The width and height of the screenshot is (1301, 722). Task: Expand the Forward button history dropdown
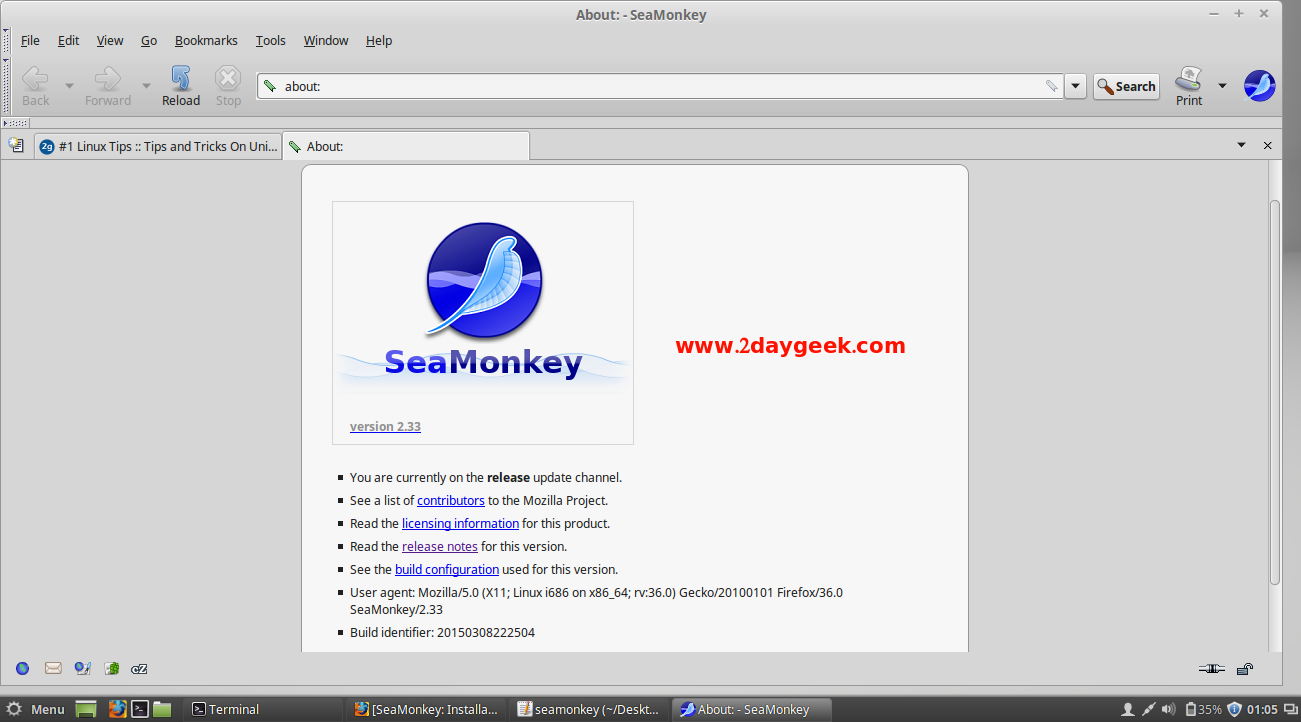[146, 86]
